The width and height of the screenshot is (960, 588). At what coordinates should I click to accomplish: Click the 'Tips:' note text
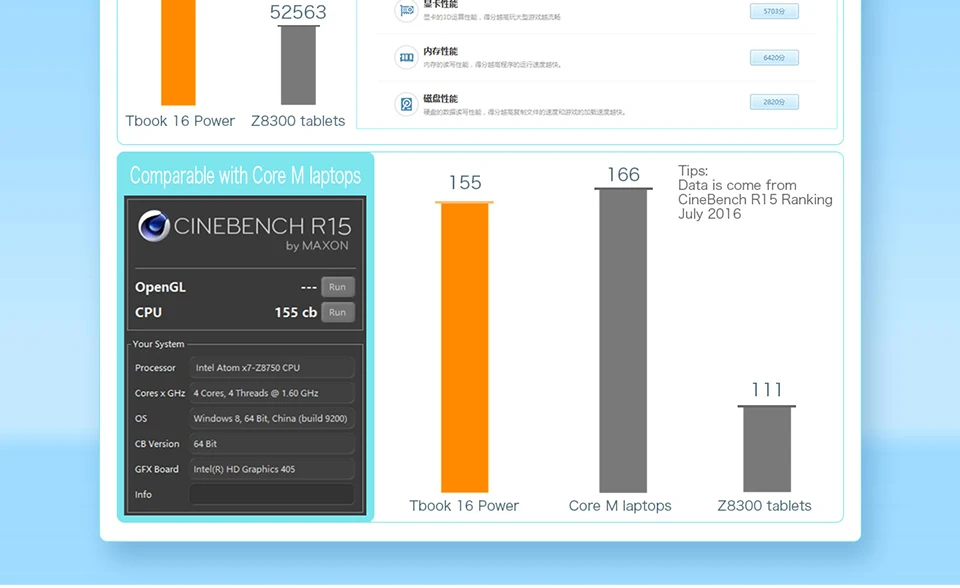click(x=693, y=171)
